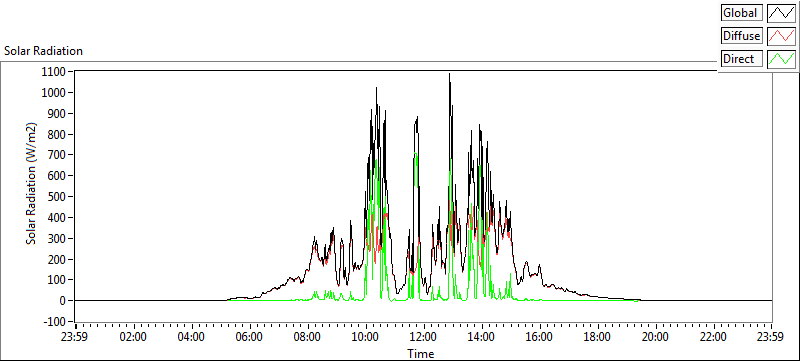Click the Solar Radiation chart title
Viewport: 800px width, 361px height.
coord(43,51)
